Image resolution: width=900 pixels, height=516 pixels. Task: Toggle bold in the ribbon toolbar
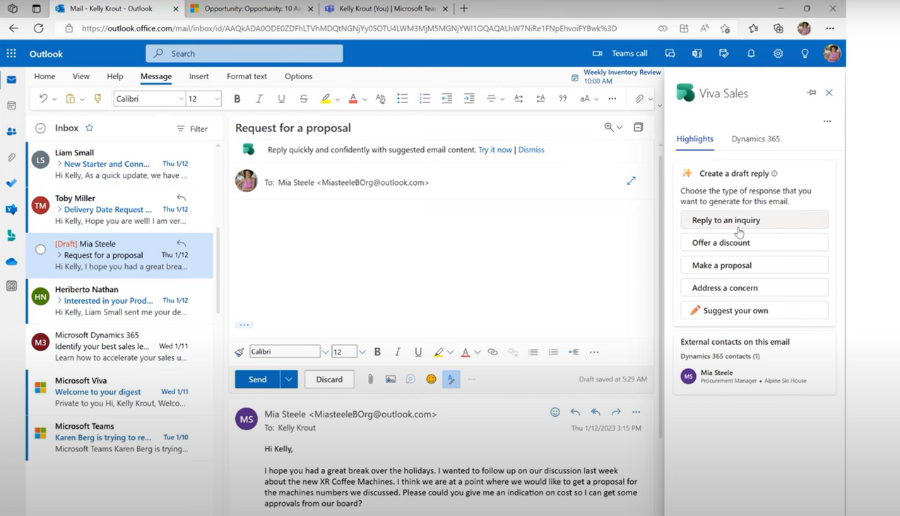(237, 99)
